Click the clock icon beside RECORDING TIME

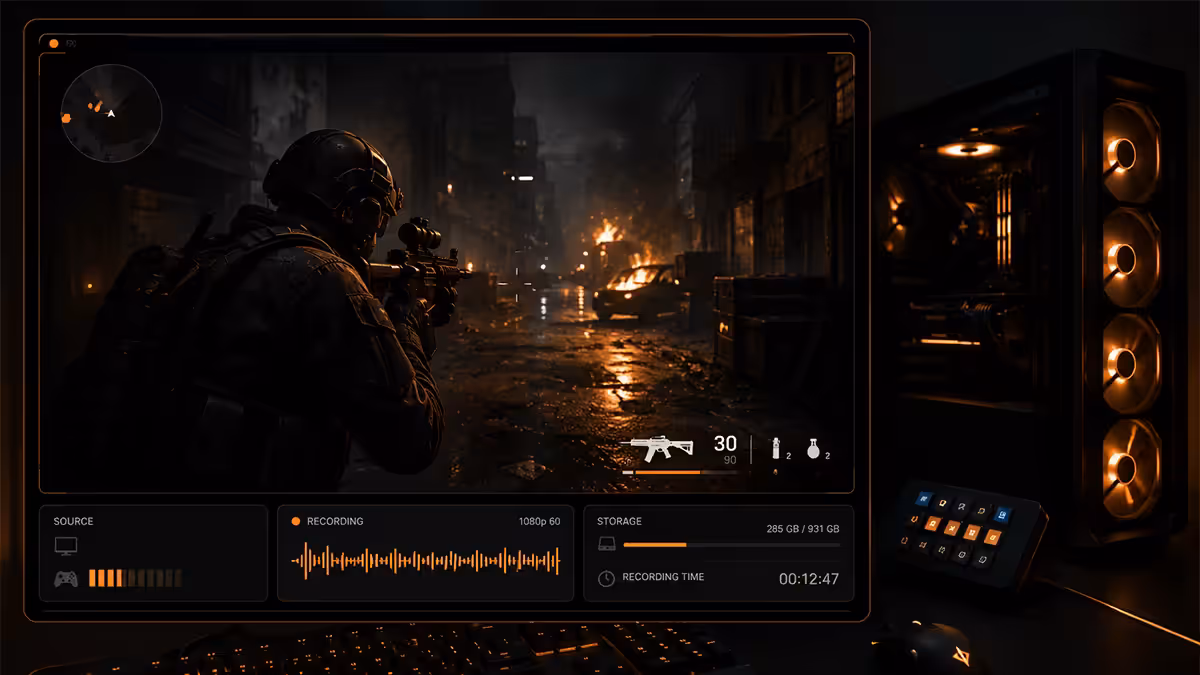606,578
